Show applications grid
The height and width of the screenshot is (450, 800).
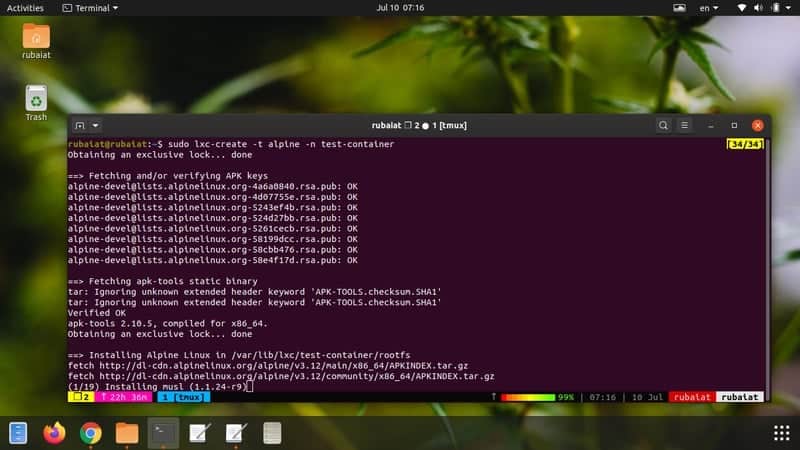[781, 433]
